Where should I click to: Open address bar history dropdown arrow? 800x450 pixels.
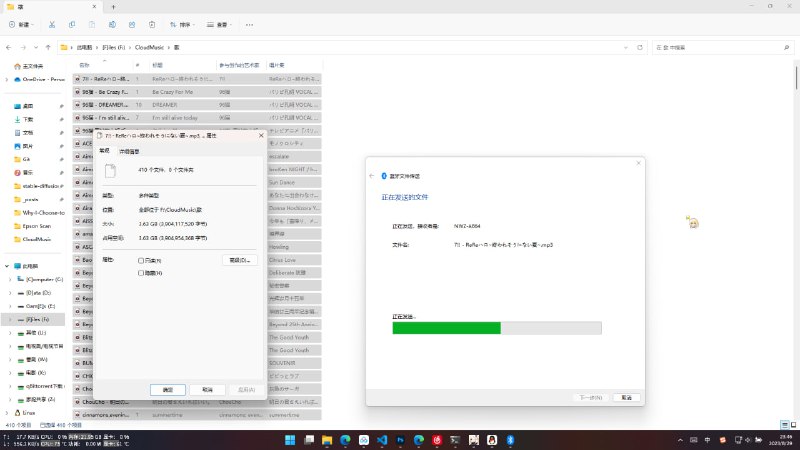point(626,47)
